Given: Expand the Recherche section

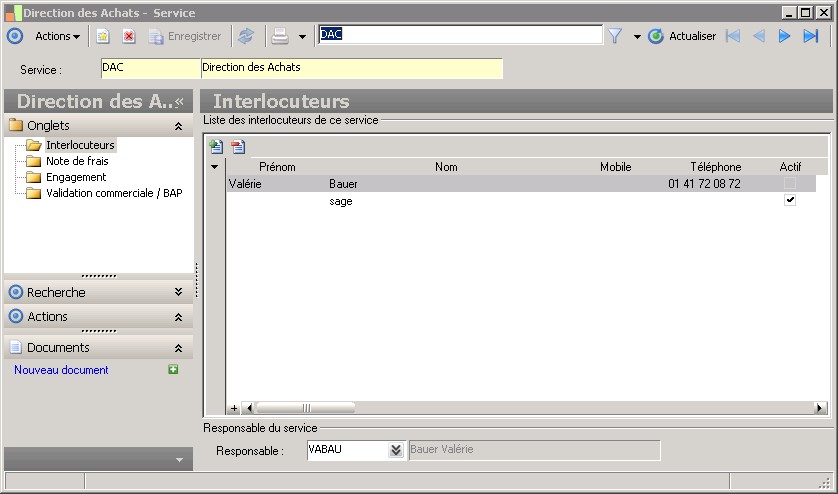Looking at the screenshot, I should tap(179, 292).
